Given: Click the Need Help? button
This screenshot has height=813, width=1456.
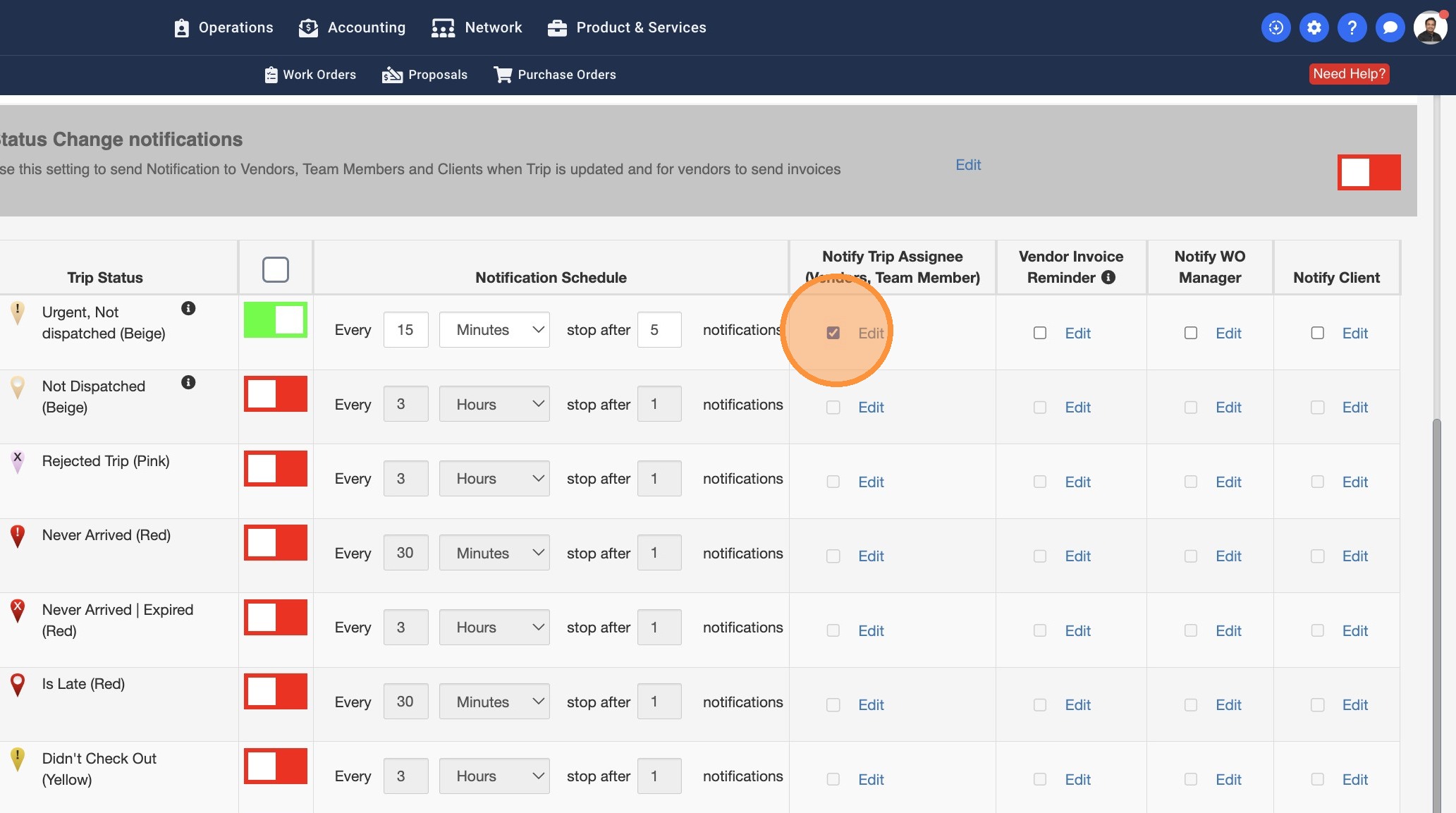Looking at the screenshot, I should pos(1349,74).
